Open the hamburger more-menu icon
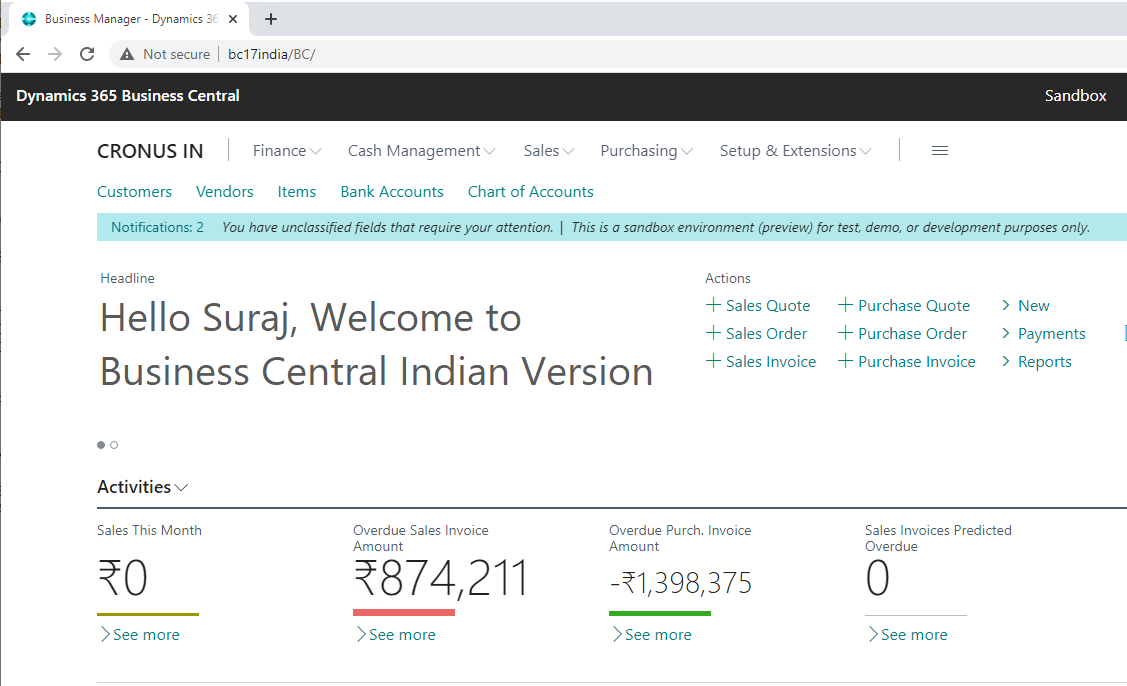The height and width of the screenshot is (686, 1127). (939, 150)
